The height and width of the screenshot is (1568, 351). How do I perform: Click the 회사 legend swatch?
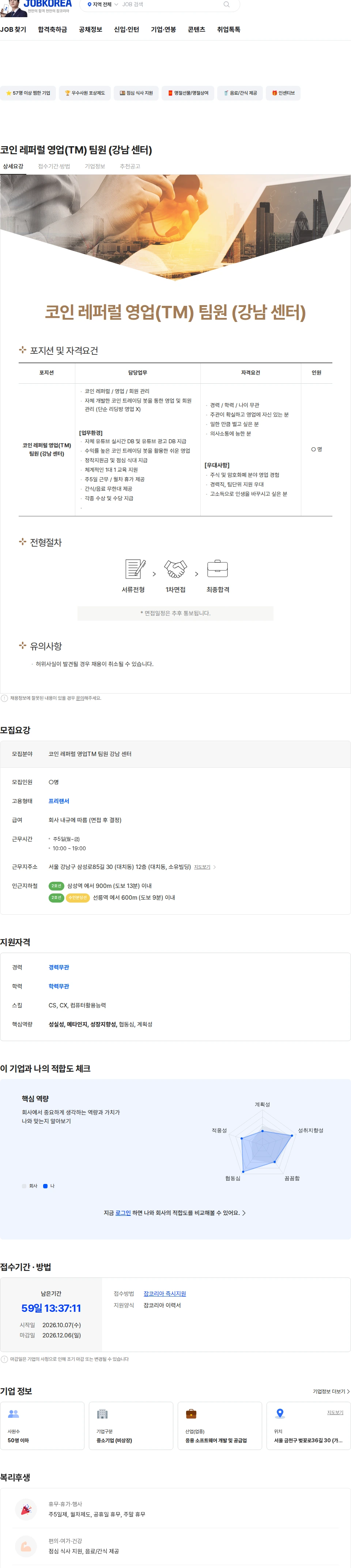pos(24,1186)
